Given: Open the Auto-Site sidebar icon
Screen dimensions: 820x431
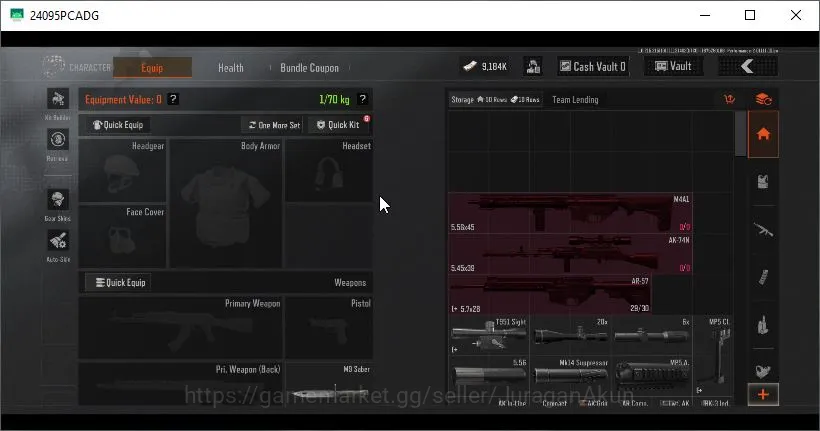Looking at the screenshot, I should point(58,241).
